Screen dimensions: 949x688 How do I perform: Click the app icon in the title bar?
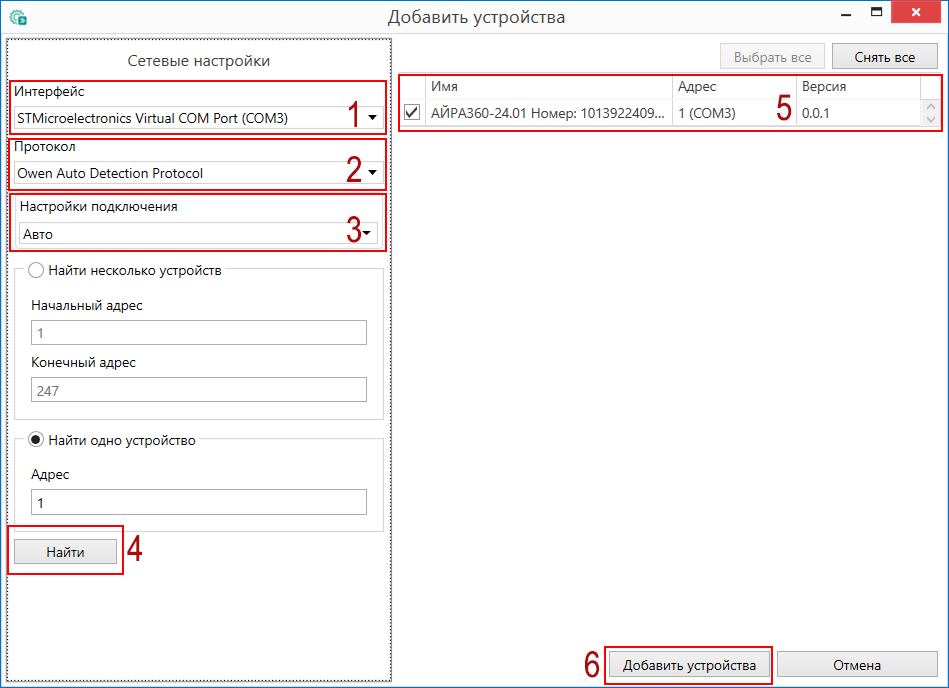[17, 17]
